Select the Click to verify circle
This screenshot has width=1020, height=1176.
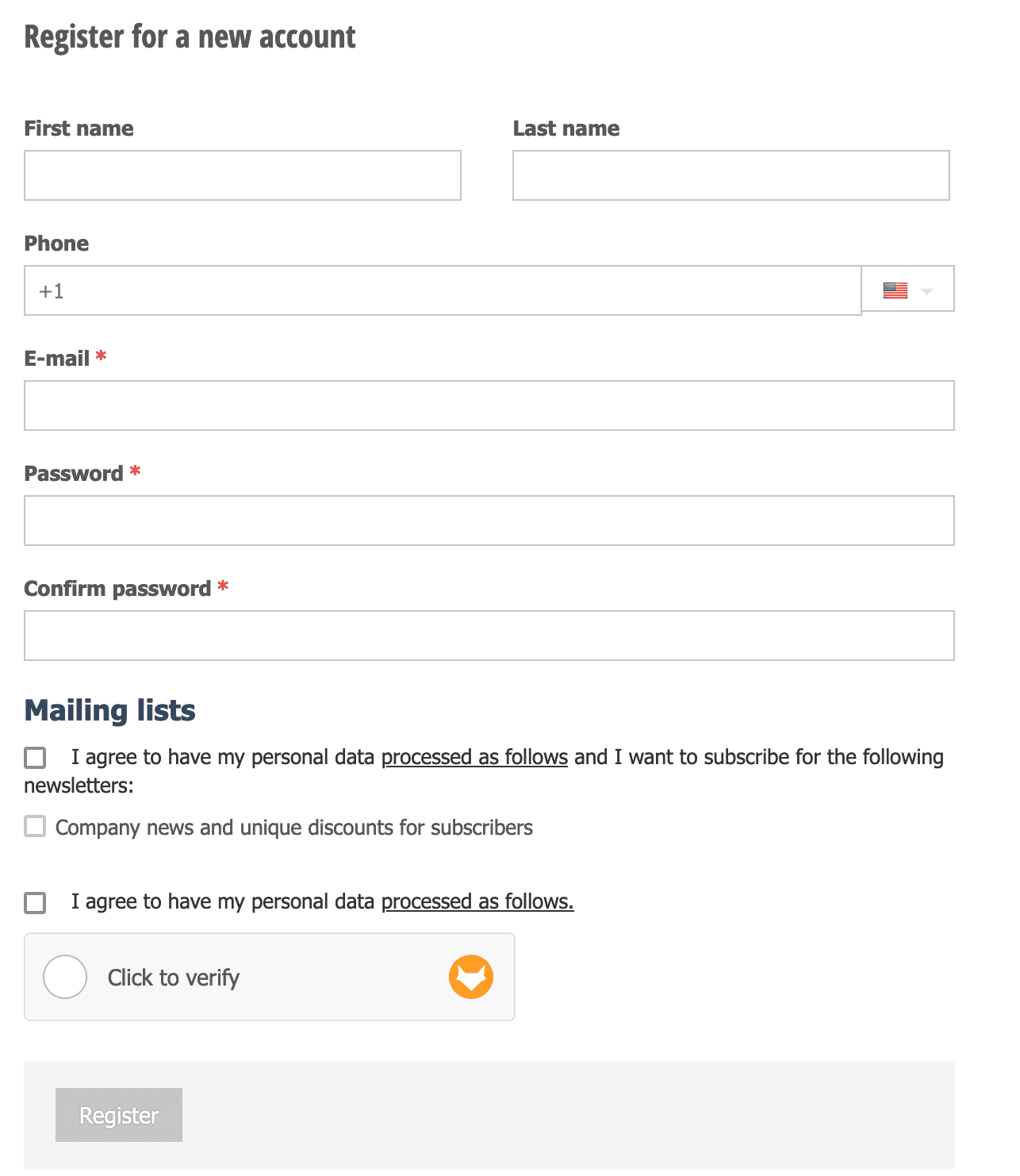[65, 977]
